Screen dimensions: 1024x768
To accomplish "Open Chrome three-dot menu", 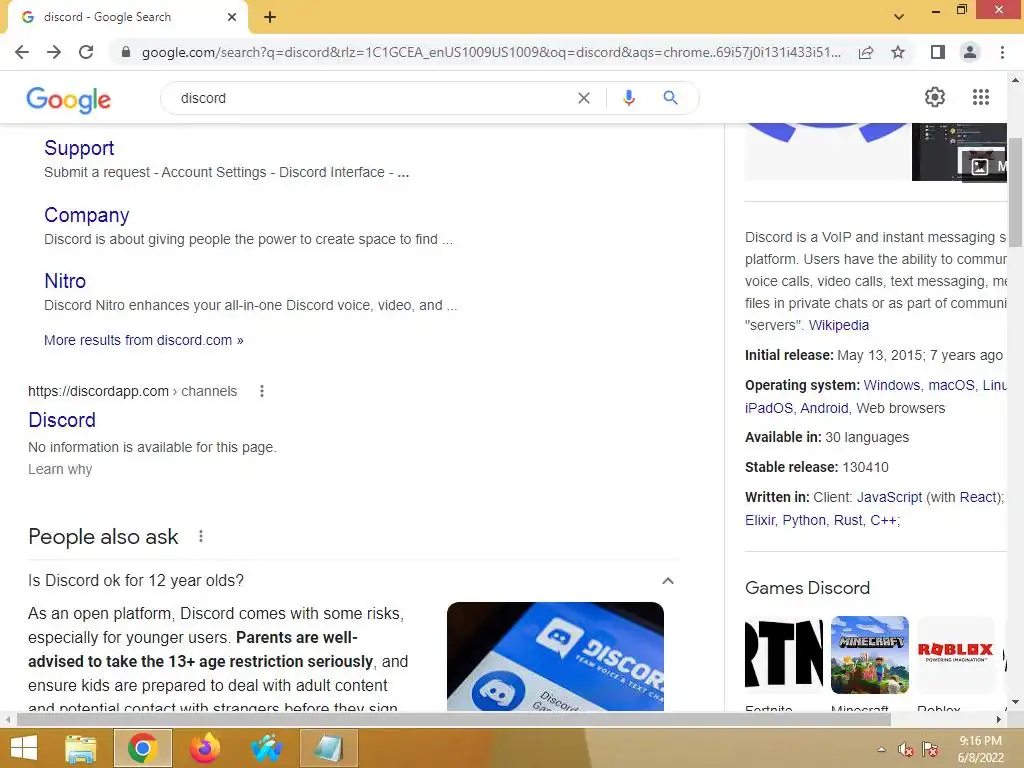I will (x=1002, y=52).
